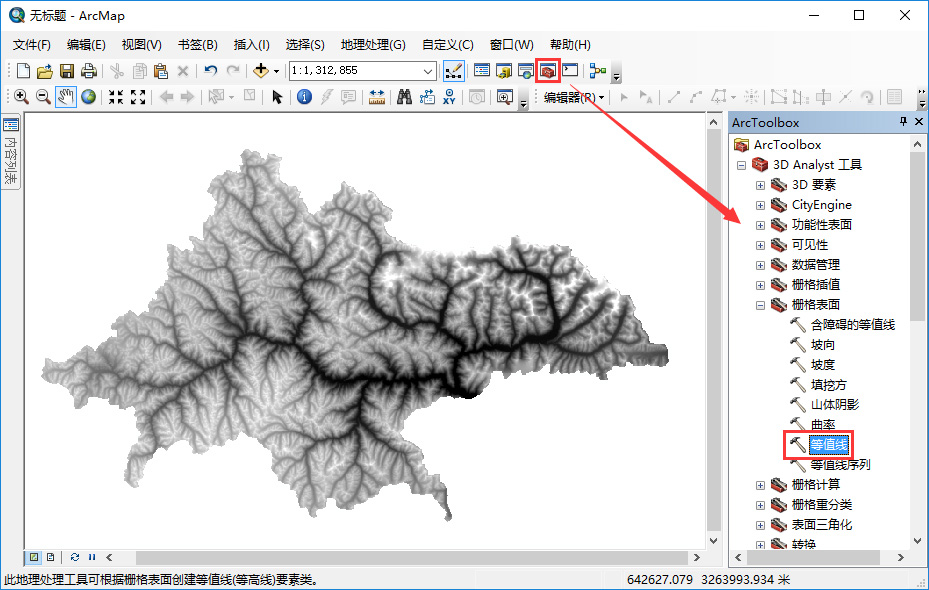929x590 pixels.
Task: Activate the Identify info tool
Action: 304,97
